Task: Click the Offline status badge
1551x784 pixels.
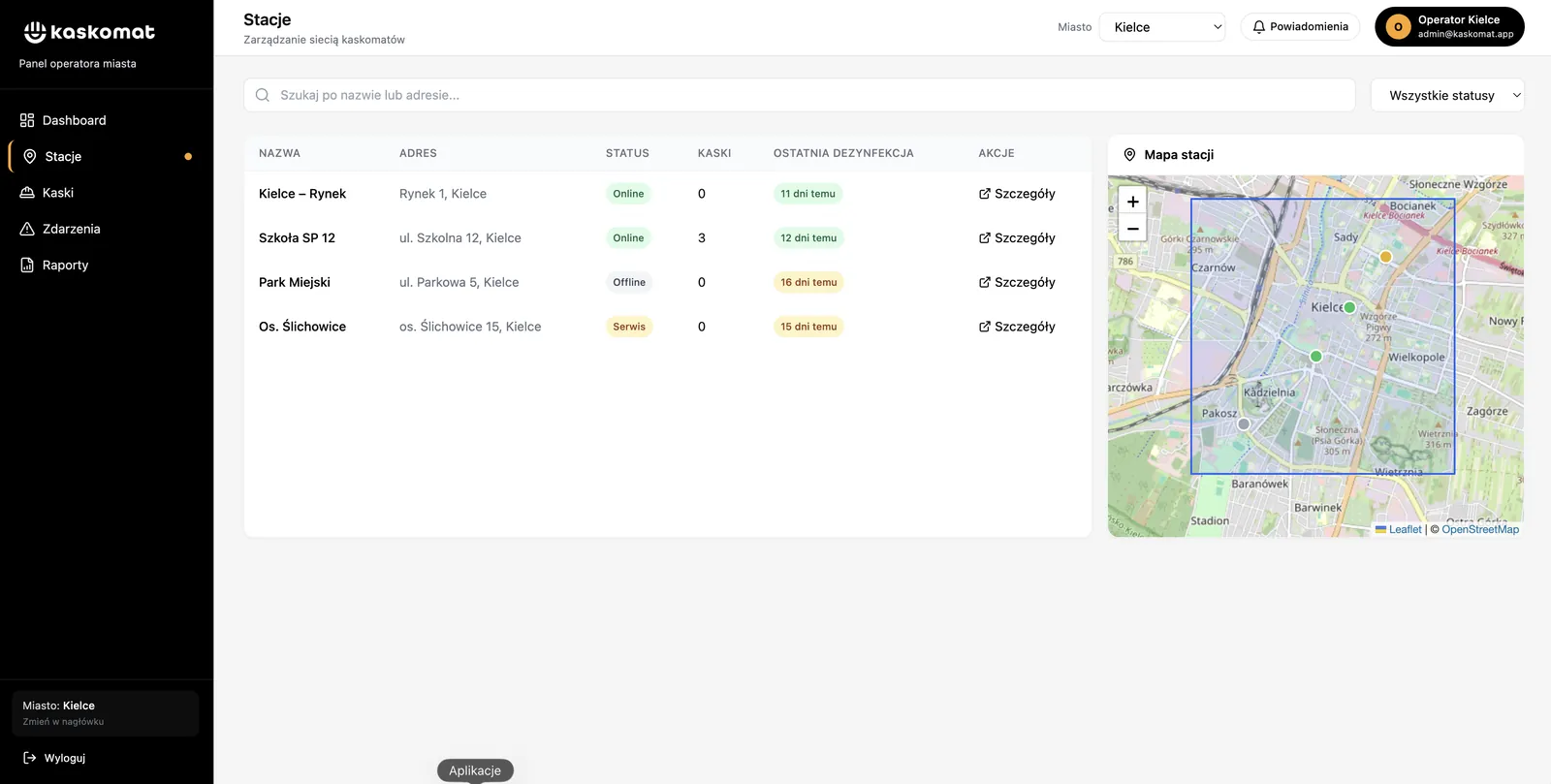Action: click(629, 283)
